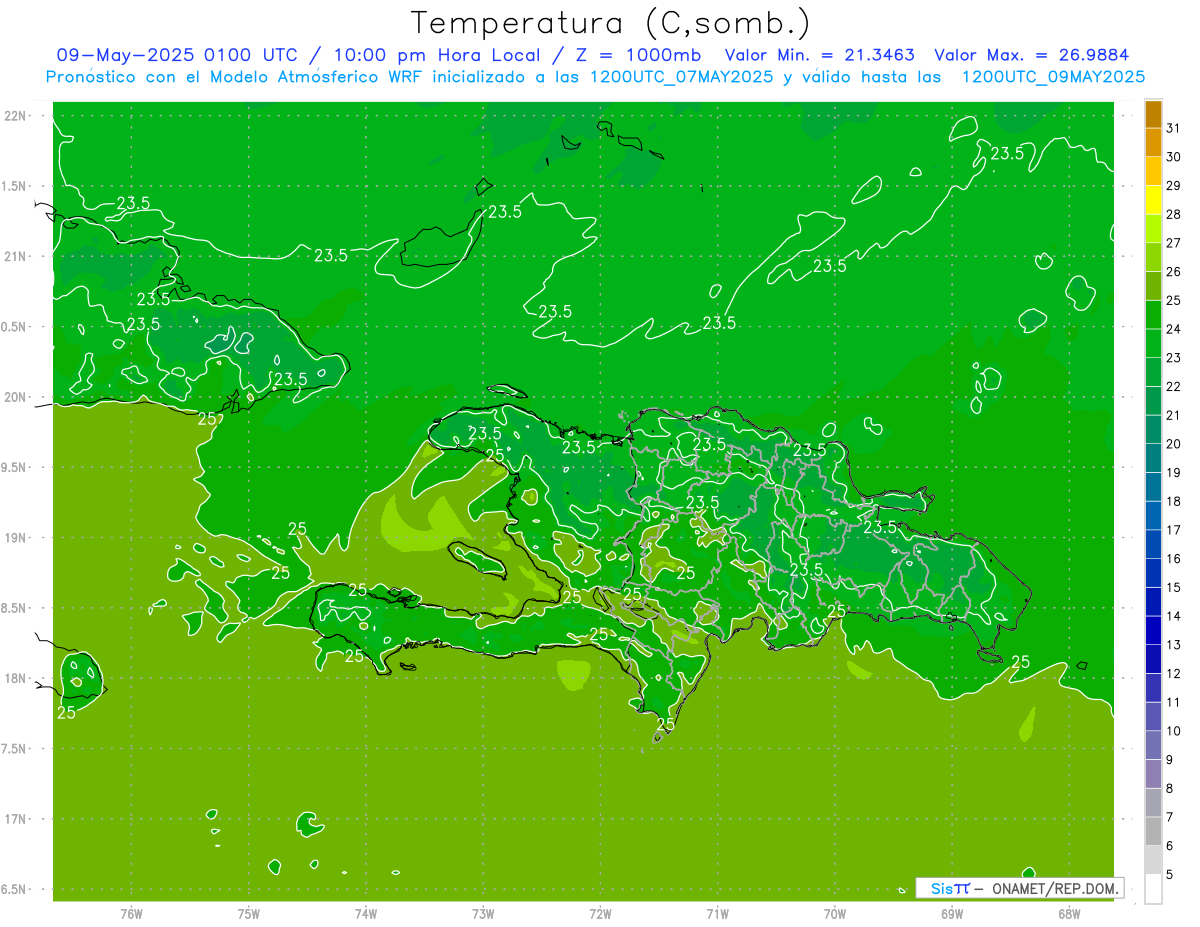1200x927 pixels.
Task: Click the legend number "18" on the color bar
Action: pyautogui.click(x=1174, y=501)
